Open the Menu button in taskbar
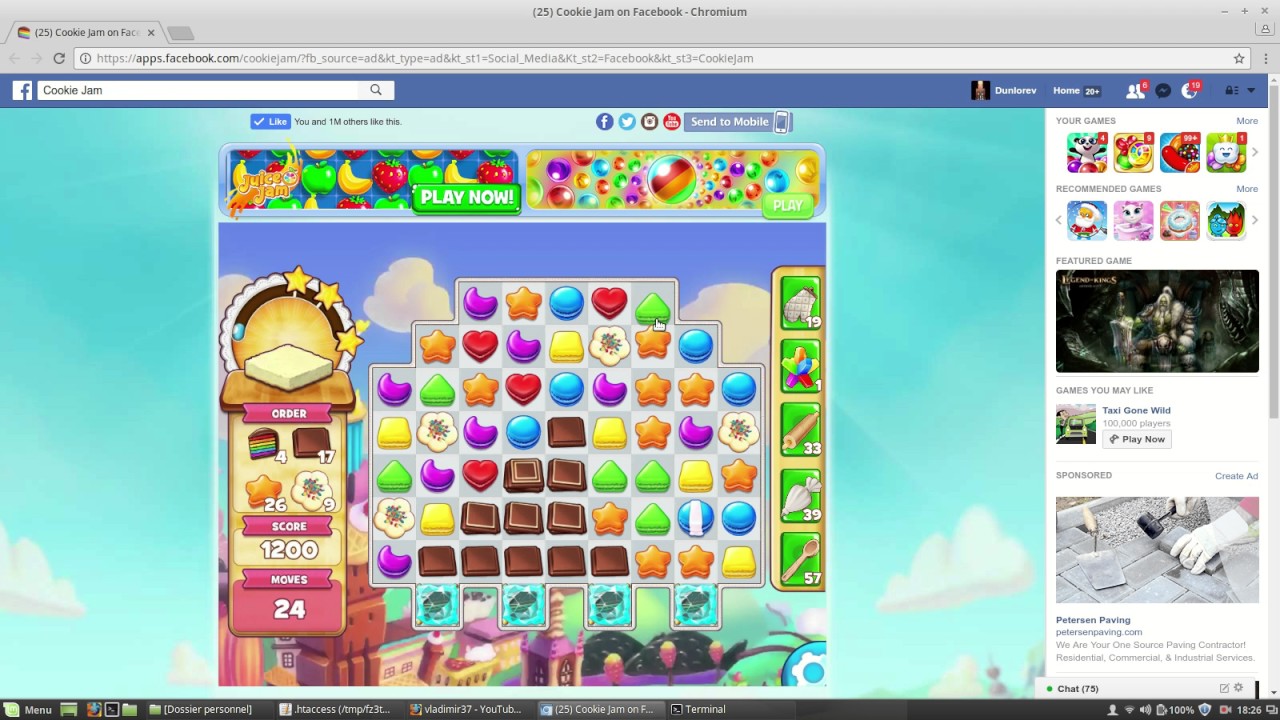 (x=28, y=709)
